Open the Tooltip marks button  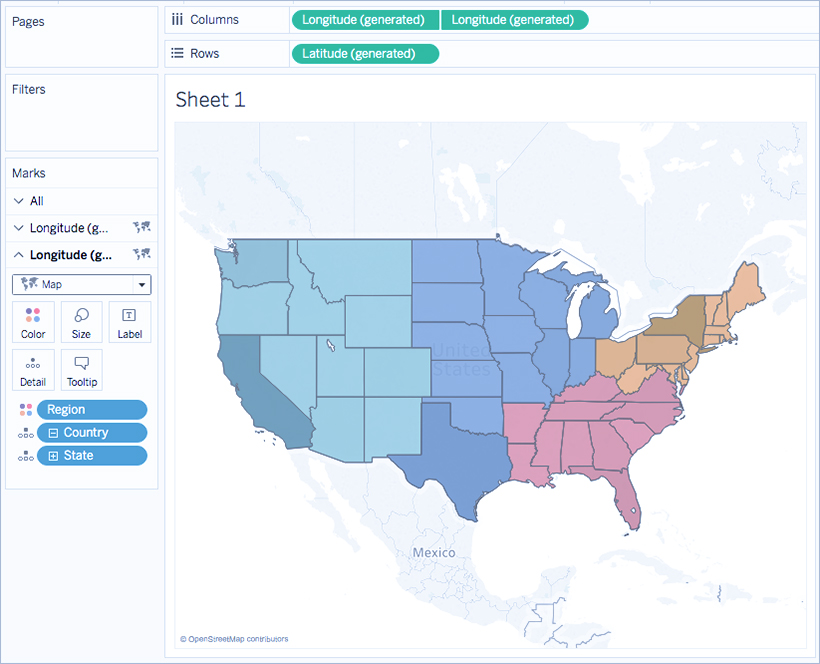(81, 370)
